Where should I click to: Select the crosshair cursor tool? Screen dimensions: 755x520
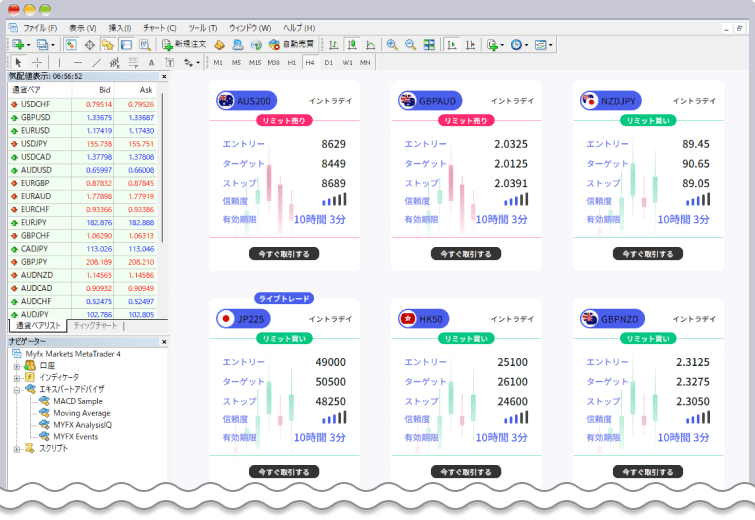36,62
